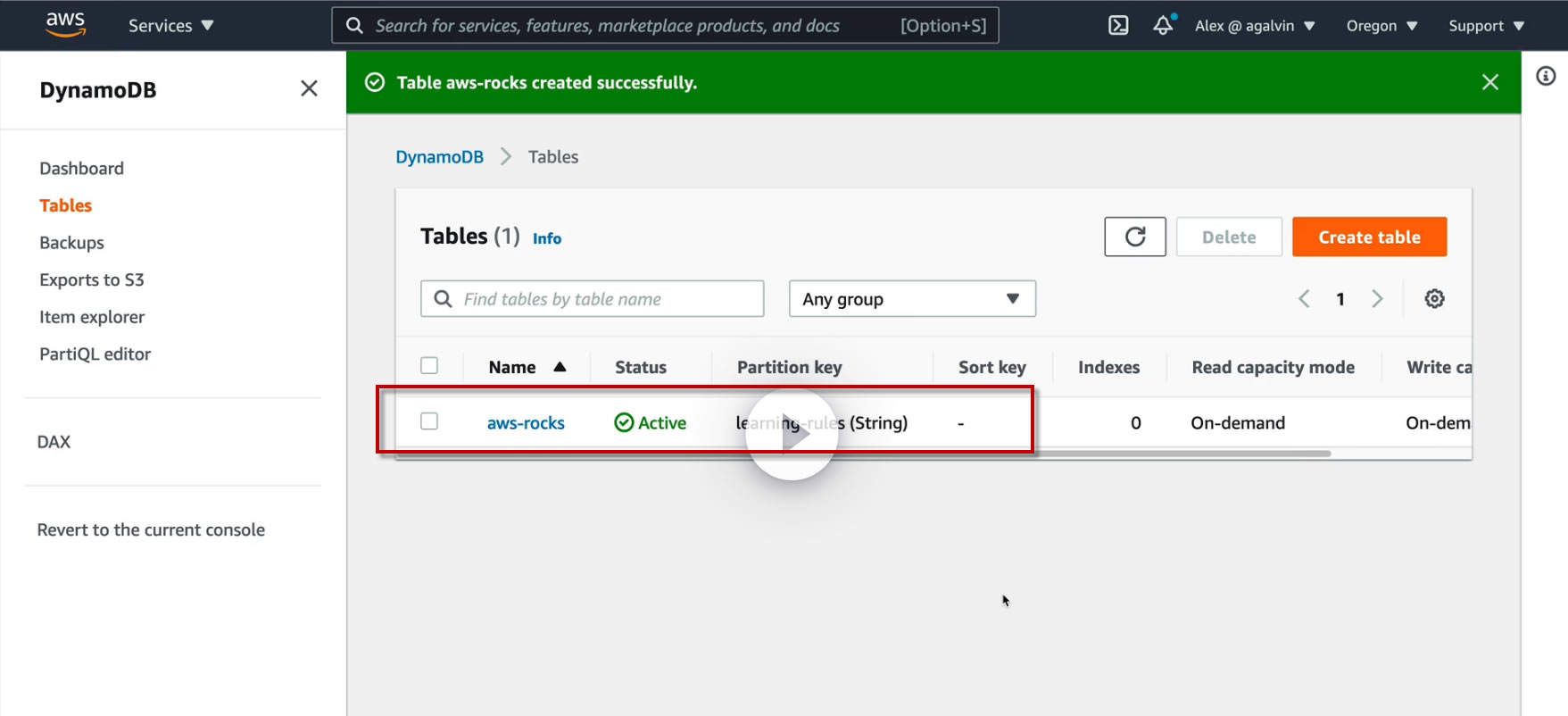Click the AWS logo home icon
Viewport: 1568px width, 716px height.
65,25
